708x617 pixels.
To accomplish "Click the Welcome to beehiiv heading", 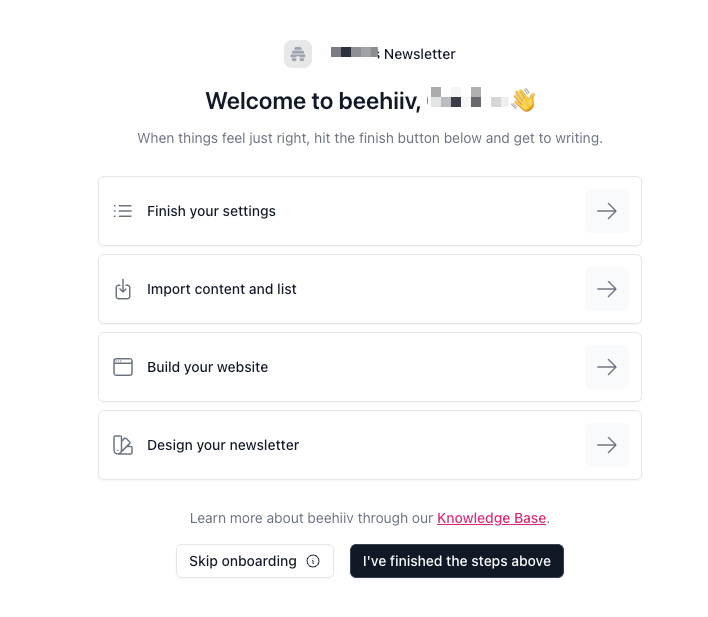I will tap(314, 101).
